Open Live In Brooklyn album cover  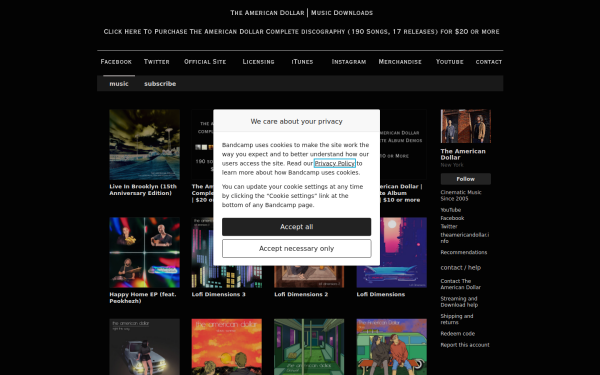(x=144, y=145)
